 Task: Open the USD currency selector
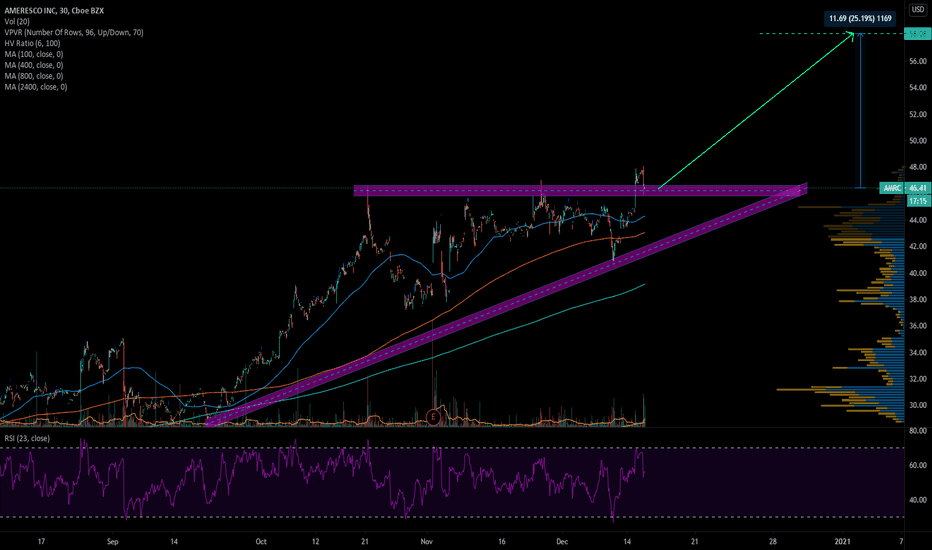(x=918, y=10)
